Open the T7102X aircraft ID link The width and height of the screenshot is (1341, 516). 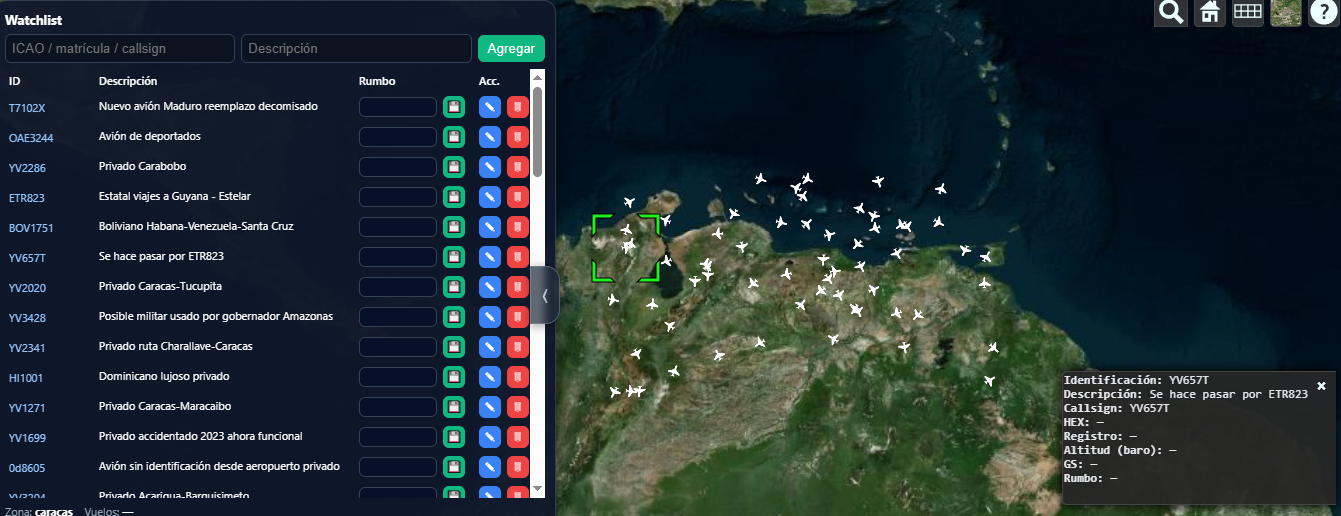tap(27, 107)
